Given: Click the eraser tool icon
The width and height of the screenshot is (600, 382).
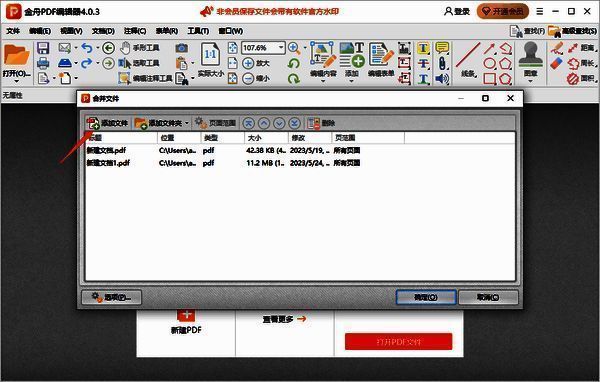Looking at the screenshot, I should (x=556, y=63).
